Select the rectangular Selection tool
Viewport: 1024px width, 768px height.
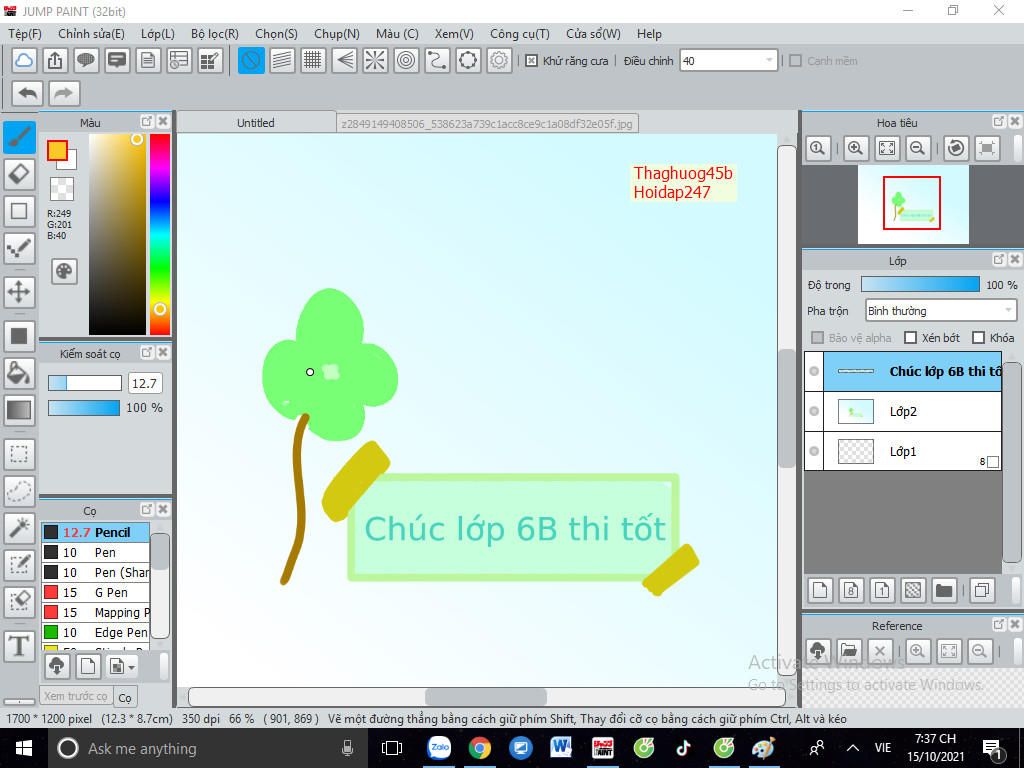click(19, 454)
